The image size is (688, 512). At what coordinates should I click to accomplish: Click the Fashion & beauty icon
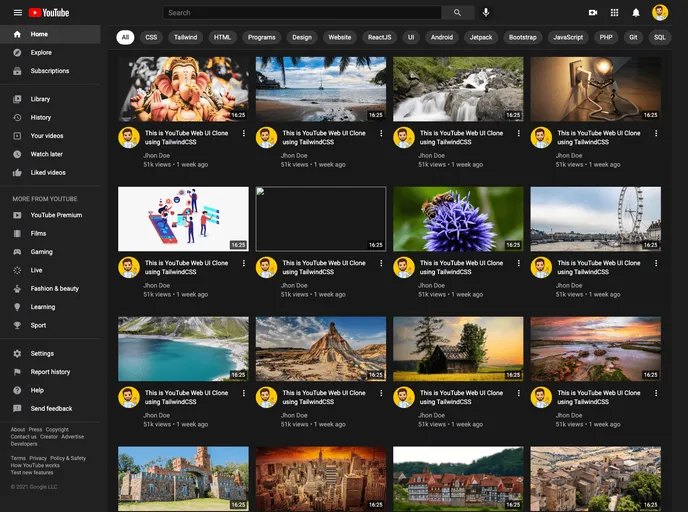pos(17,289)
